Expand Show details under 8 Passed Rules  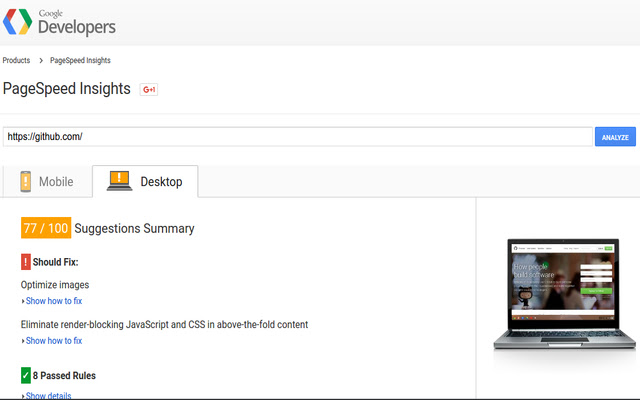point(47,395)
